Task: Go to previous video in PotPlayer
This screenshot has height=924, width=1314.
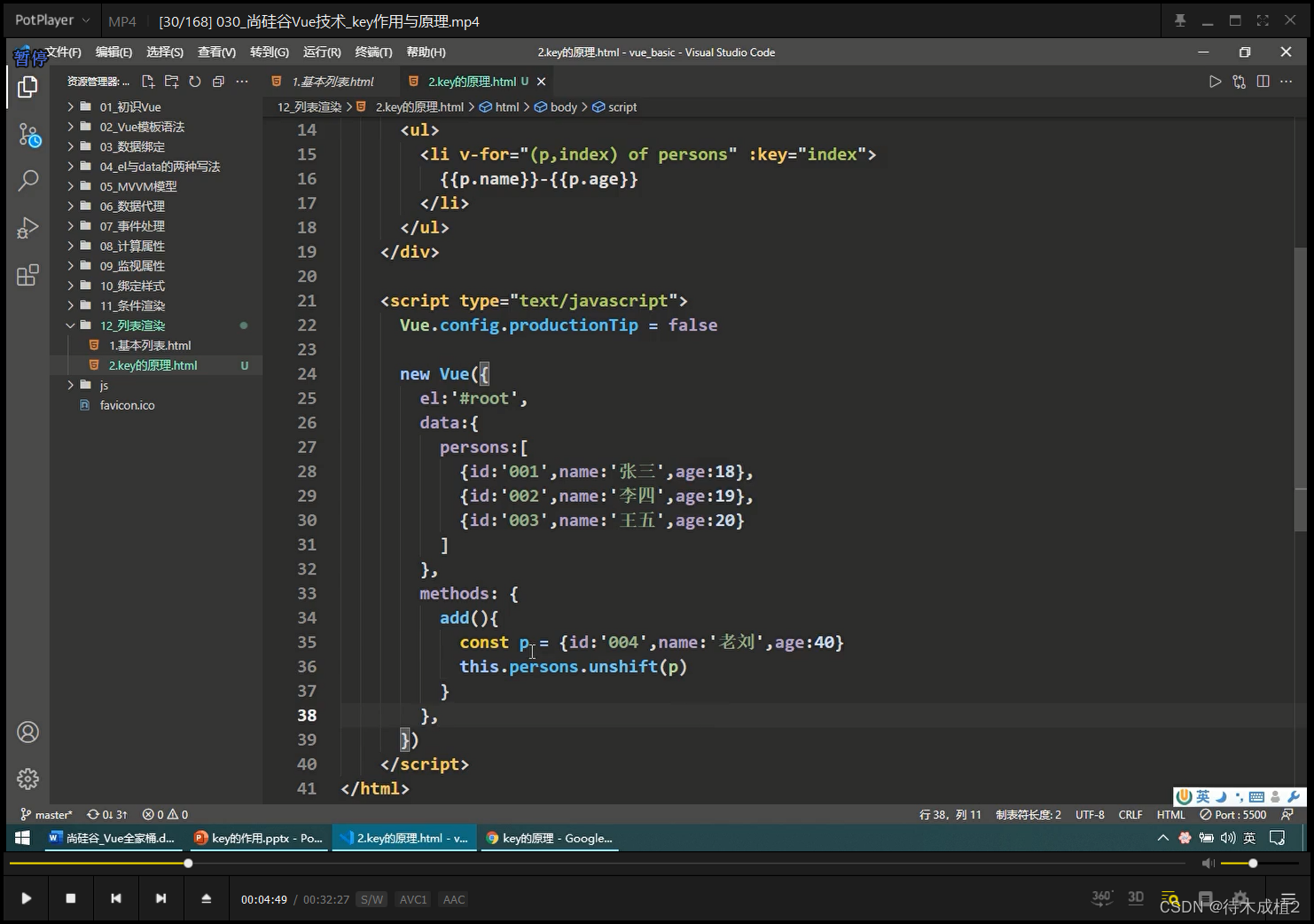Action: click(x=116, y=898)
